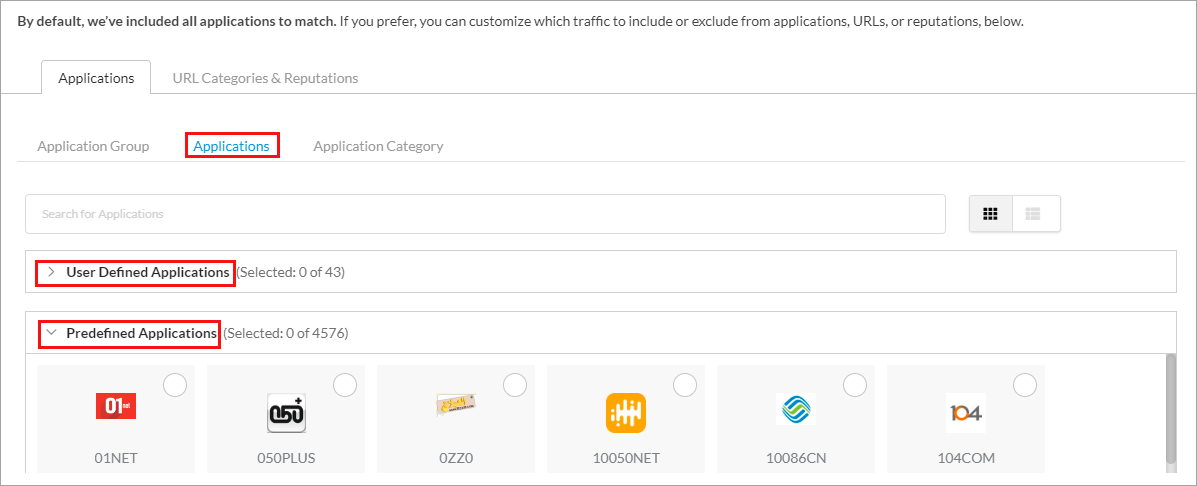Click the 104COM application logo
Viewport: 1197px width, 486px height.
pyautogui.click(x=966, y=412)
